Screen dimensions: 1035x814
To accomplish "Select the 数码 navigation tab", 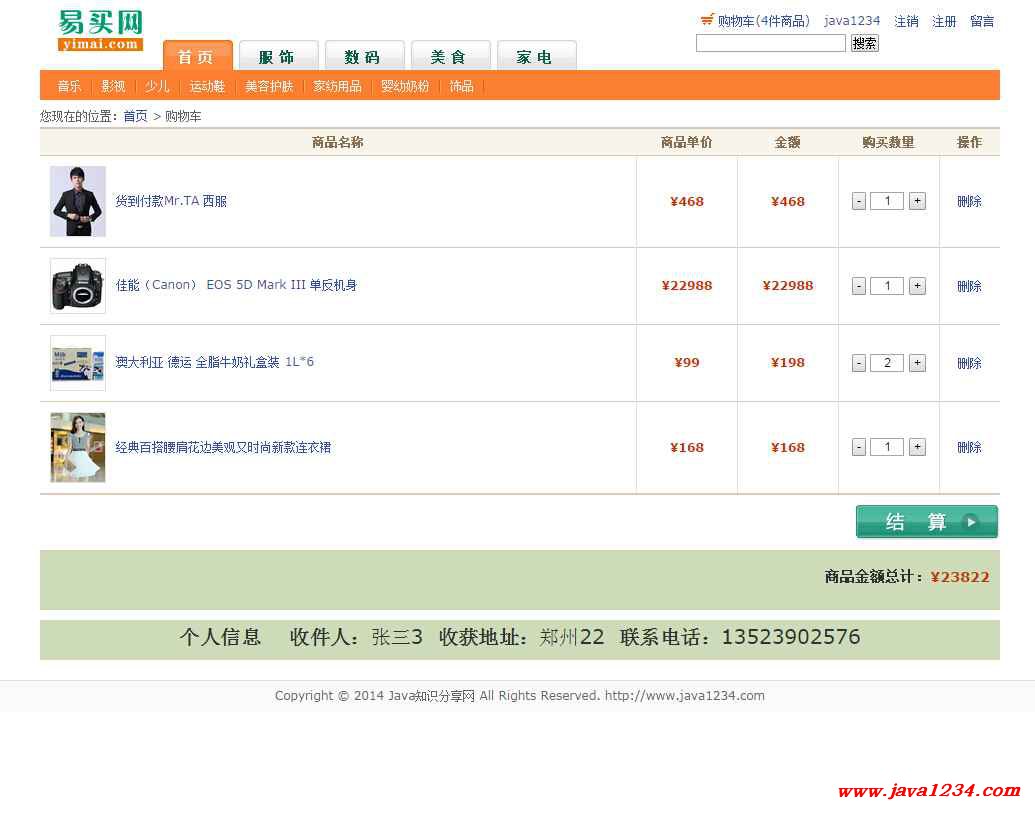I will 362,57.
